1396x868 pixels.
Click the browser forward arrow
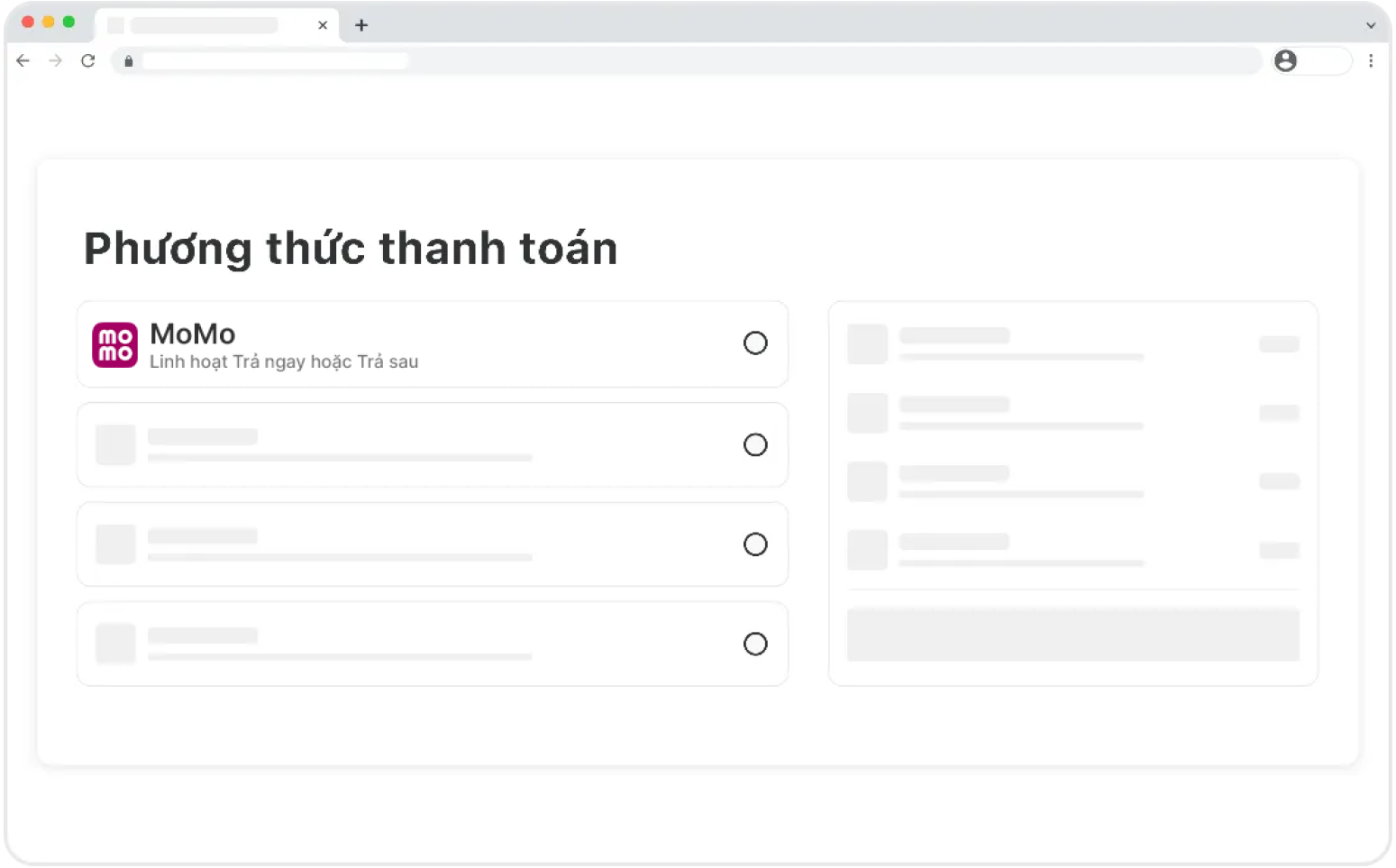pos(56,60)
